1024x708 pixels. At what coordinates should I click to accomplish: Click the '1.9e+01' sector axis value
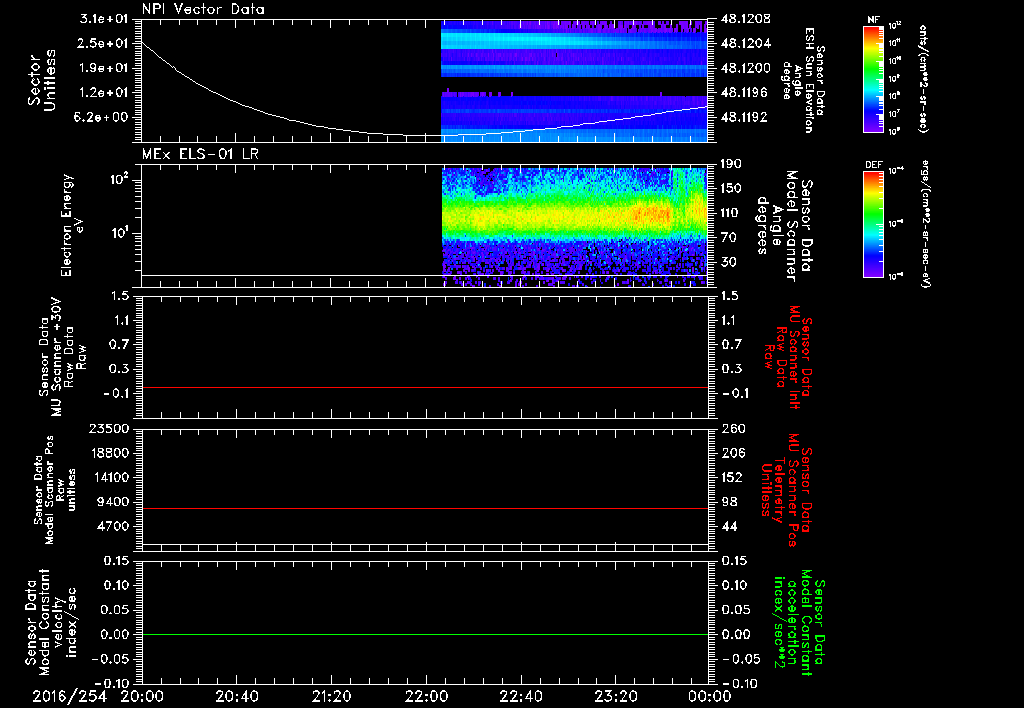tap(104, 68)
